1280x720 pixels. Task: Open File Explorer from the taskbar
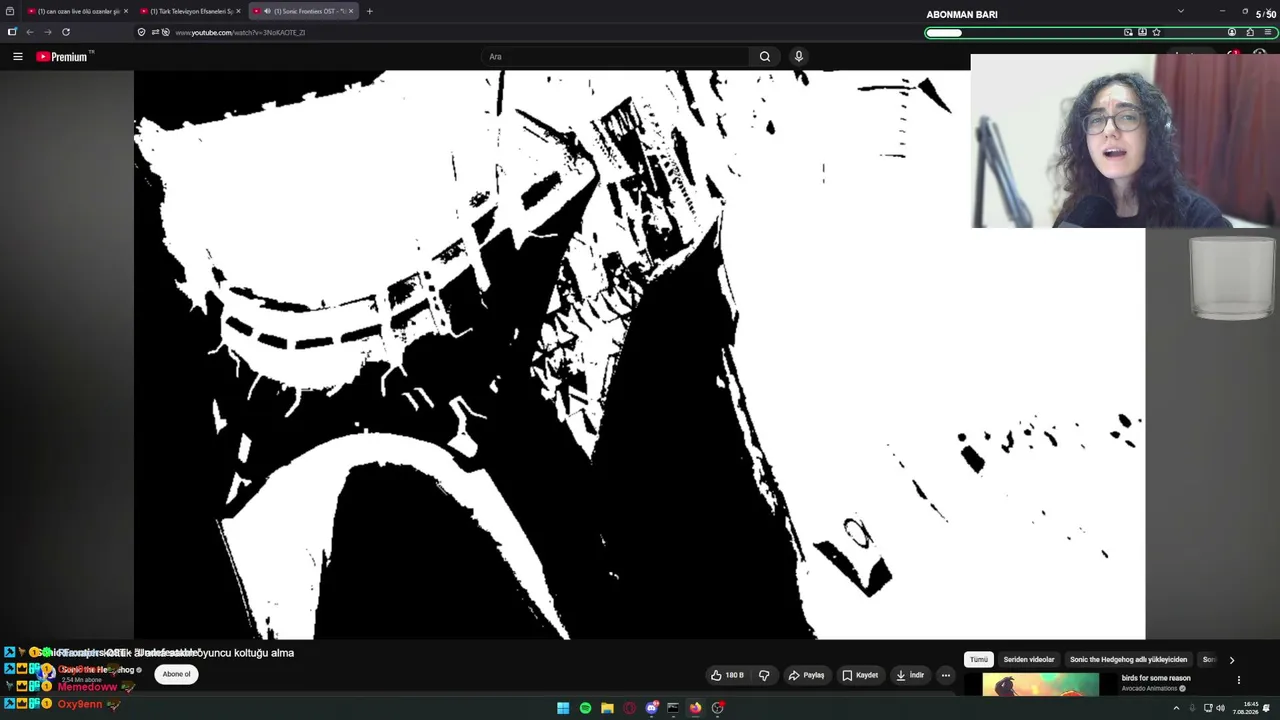point(607,708)
